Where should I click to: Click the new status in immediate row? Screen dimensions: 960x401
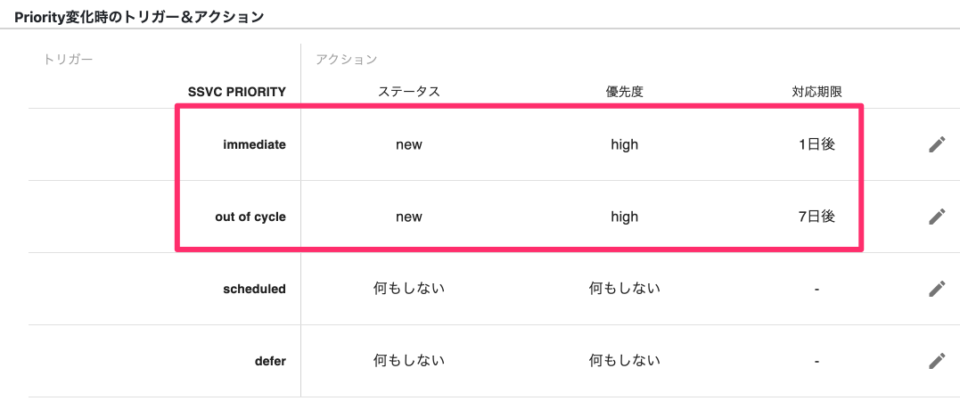click(x=409, y=145)
